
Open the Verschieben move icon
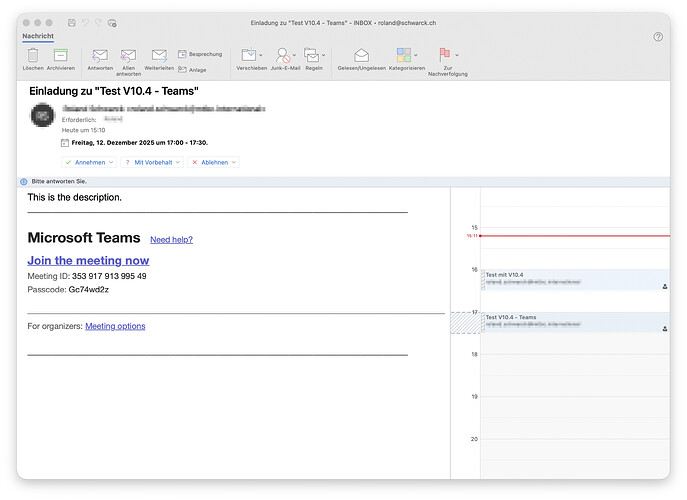tap(248, 55)
